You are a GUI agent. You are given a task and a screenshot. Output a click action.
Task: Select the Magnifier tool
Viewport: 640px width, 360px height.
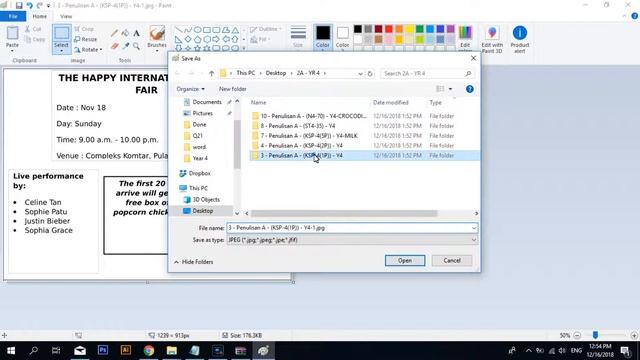tap(136, 46)
